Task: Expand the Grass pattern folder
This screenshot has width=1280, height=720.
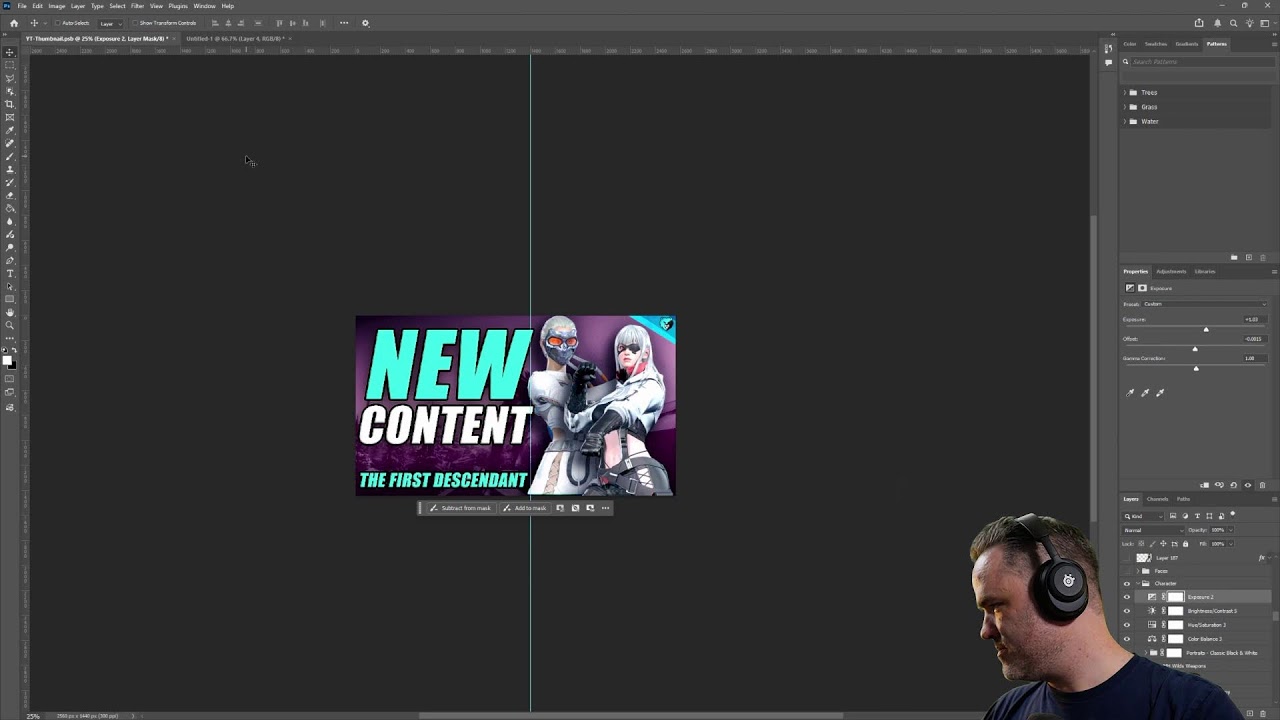Action: tap(1125, 107)
